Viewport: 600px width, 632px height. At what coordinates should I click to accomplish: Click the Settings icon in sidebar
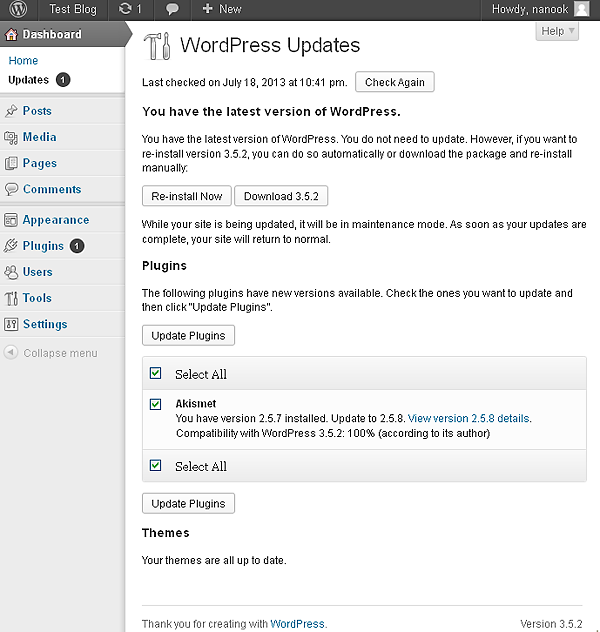click(x=11, y=324)
